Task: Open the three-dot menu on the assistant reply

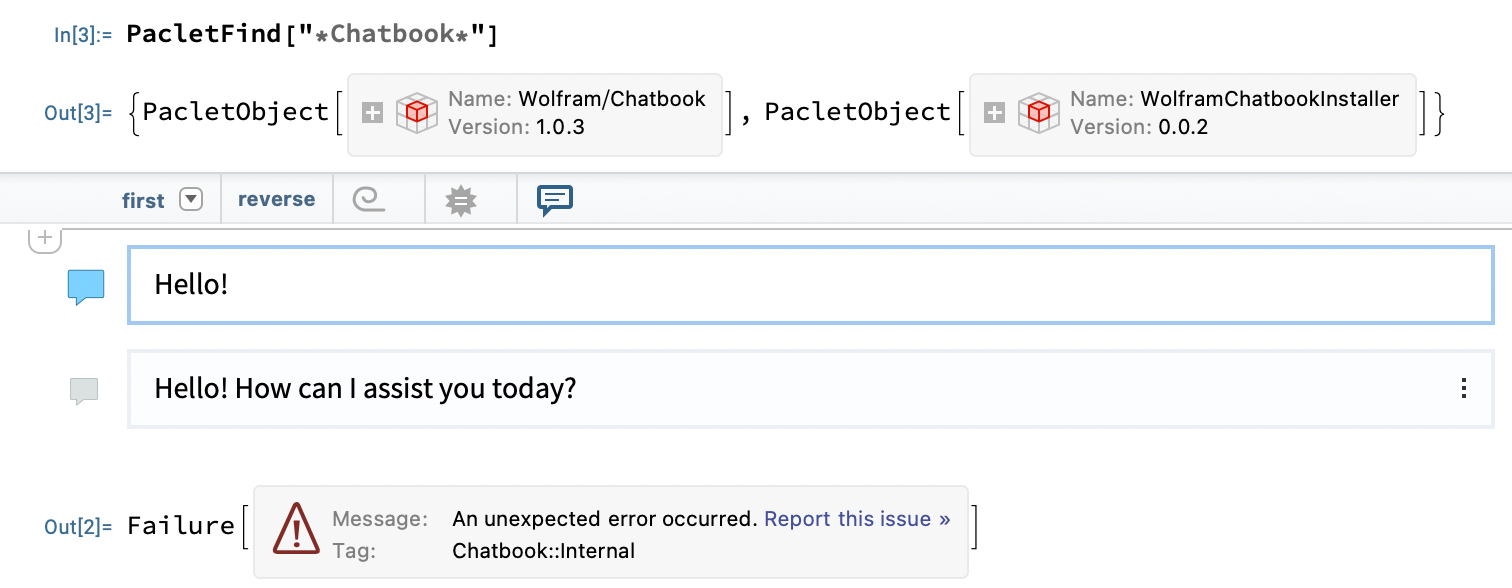Action: tap(1464, 389)
